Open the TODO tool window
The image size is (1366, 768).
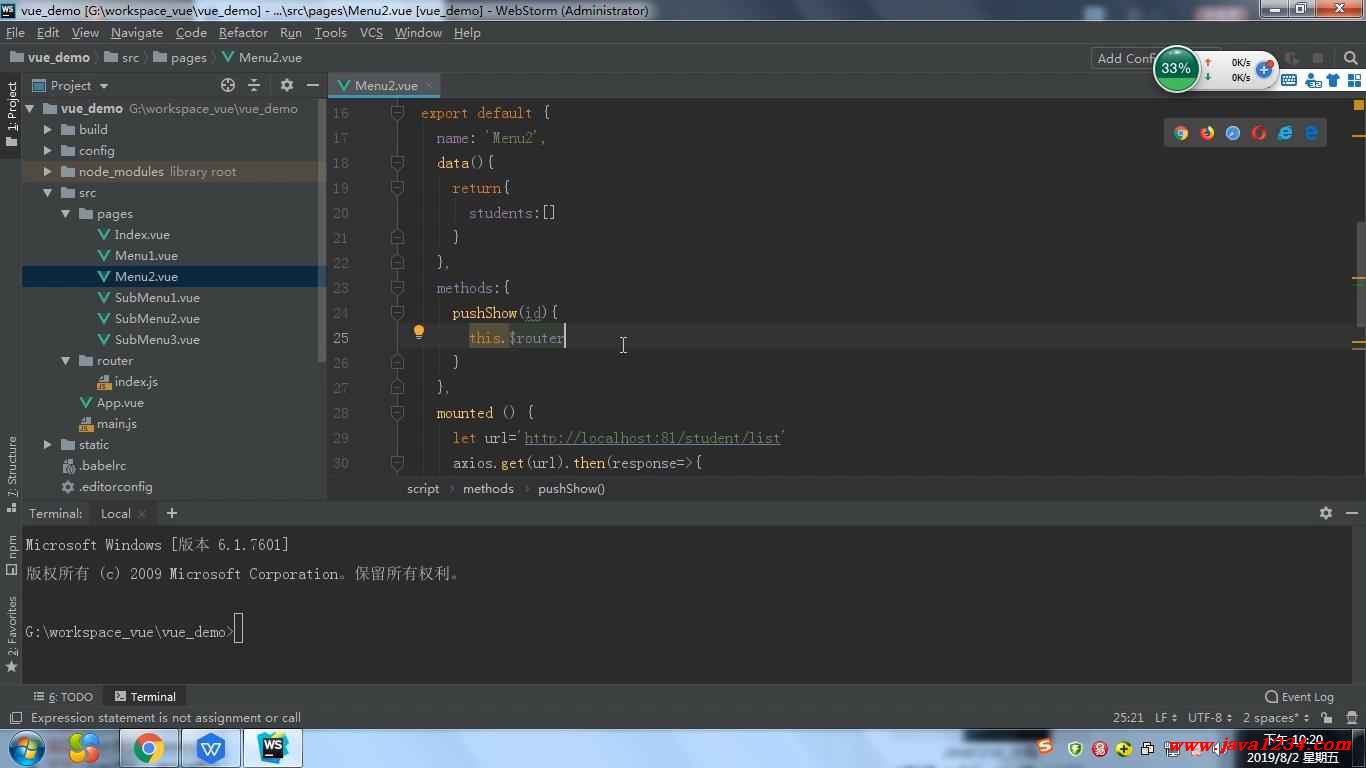coord(63,697)
